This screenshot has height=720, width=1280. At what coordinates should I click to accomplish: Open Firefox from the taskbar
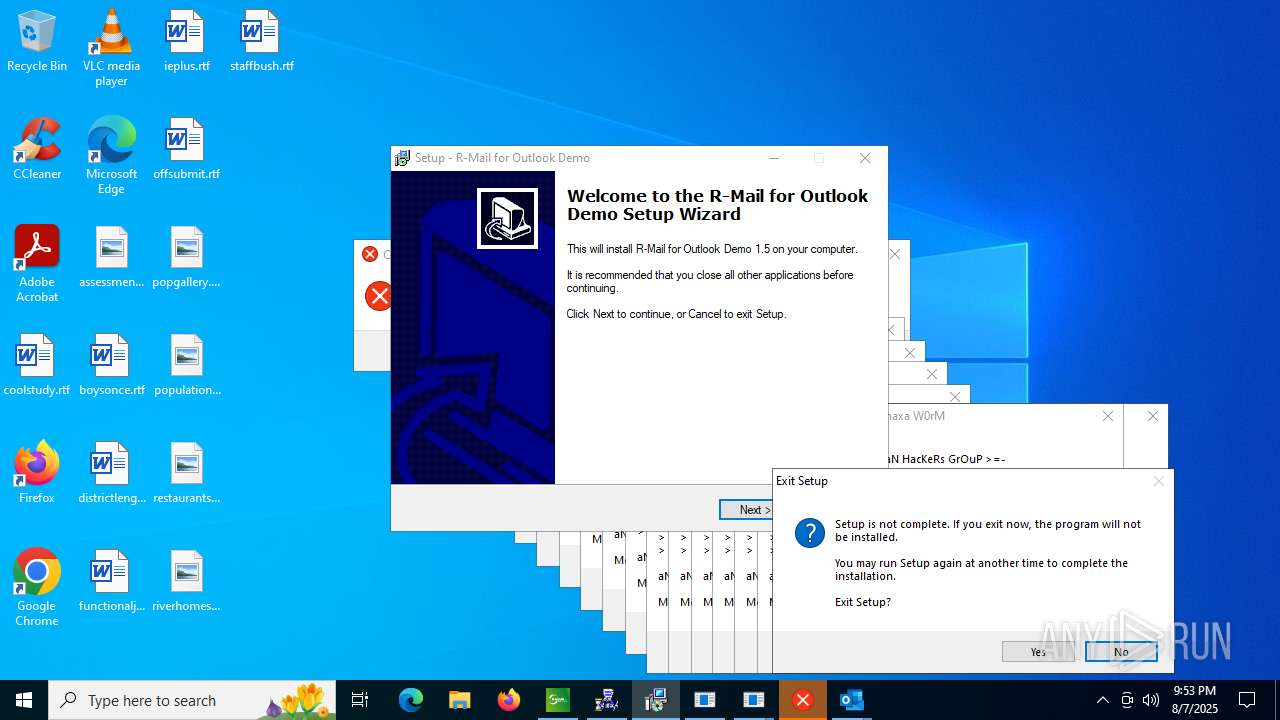pyautogui.click(x=509, y=700)
